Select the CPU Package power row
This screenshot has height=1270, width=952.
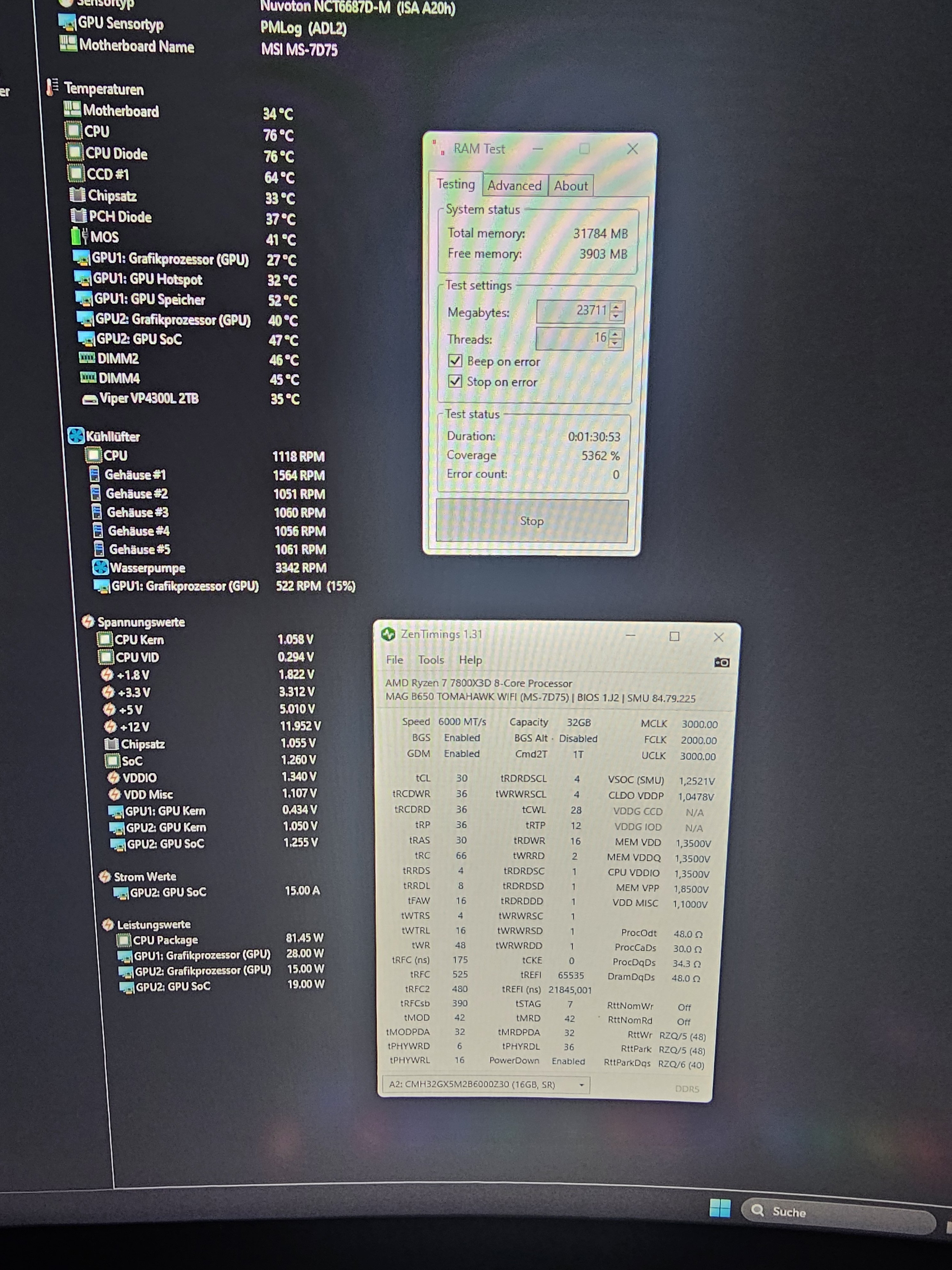165,940
